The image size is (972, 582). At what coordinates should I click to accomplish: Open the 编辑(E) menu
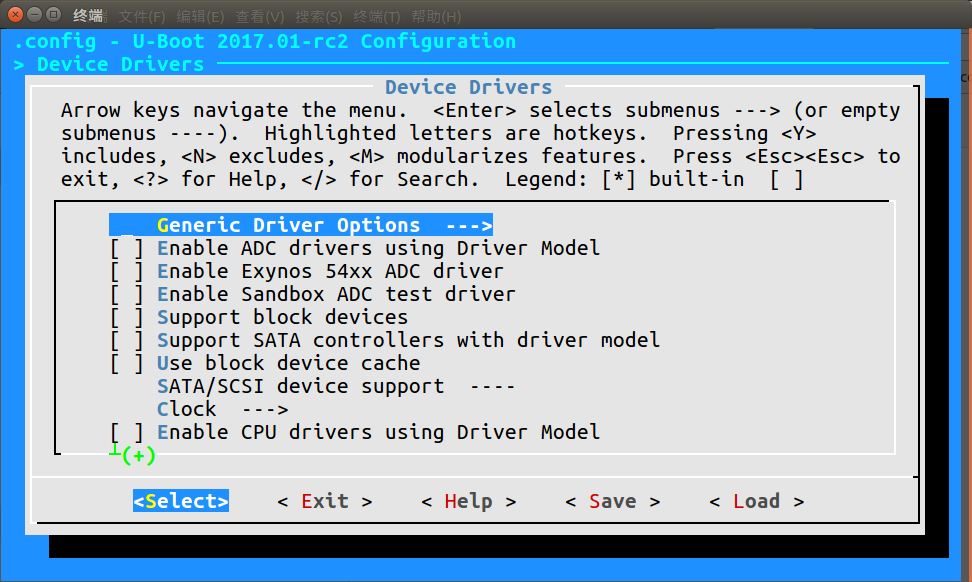200,17
